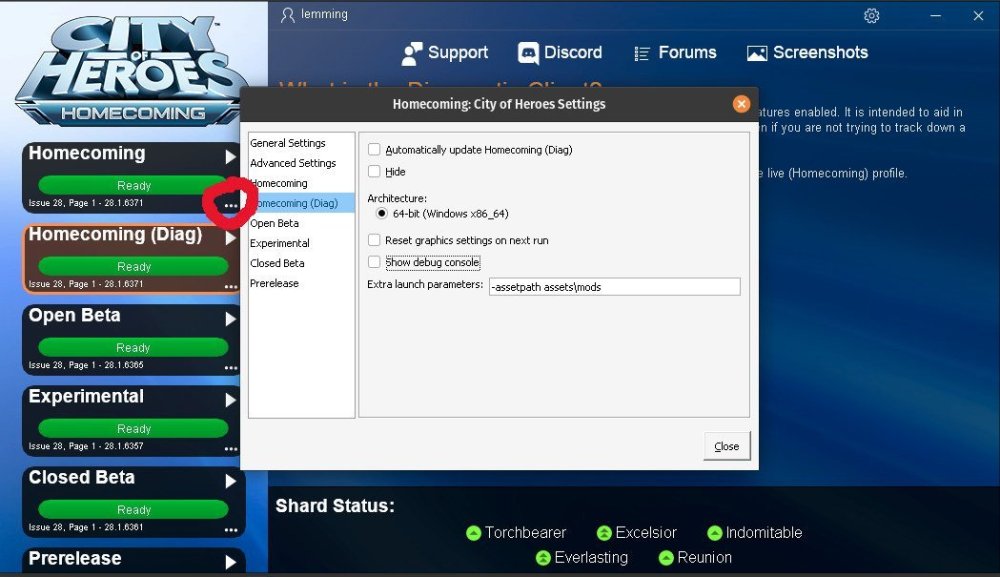Open options menu for Homecoming profile (three dots)
Screen dimensions: 1000x577
(231, 205)
